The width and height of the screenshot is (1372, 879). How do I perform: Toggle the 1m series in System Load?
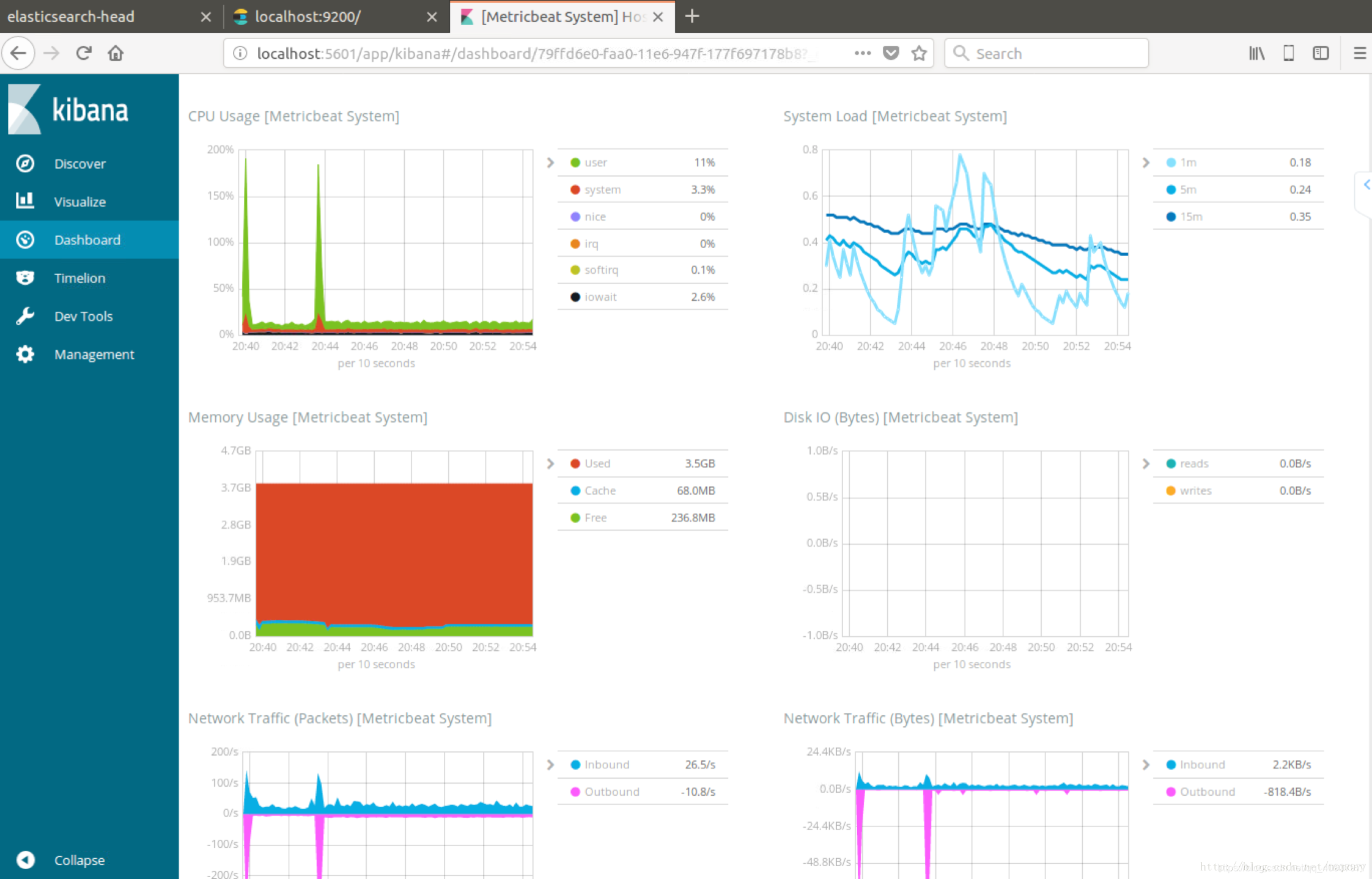click(x=1238, y=163)
